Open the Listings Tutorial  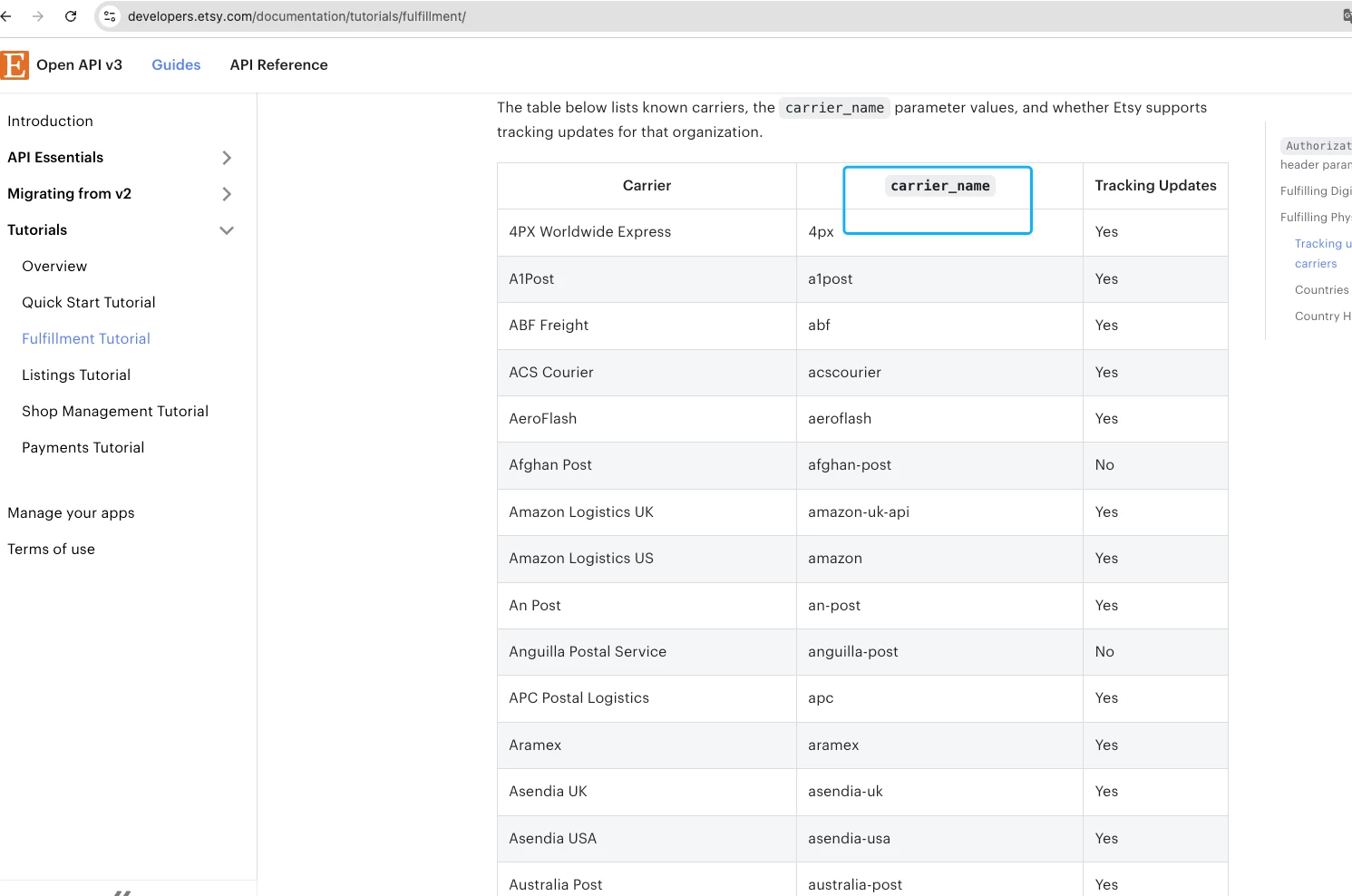click(76, 375)
